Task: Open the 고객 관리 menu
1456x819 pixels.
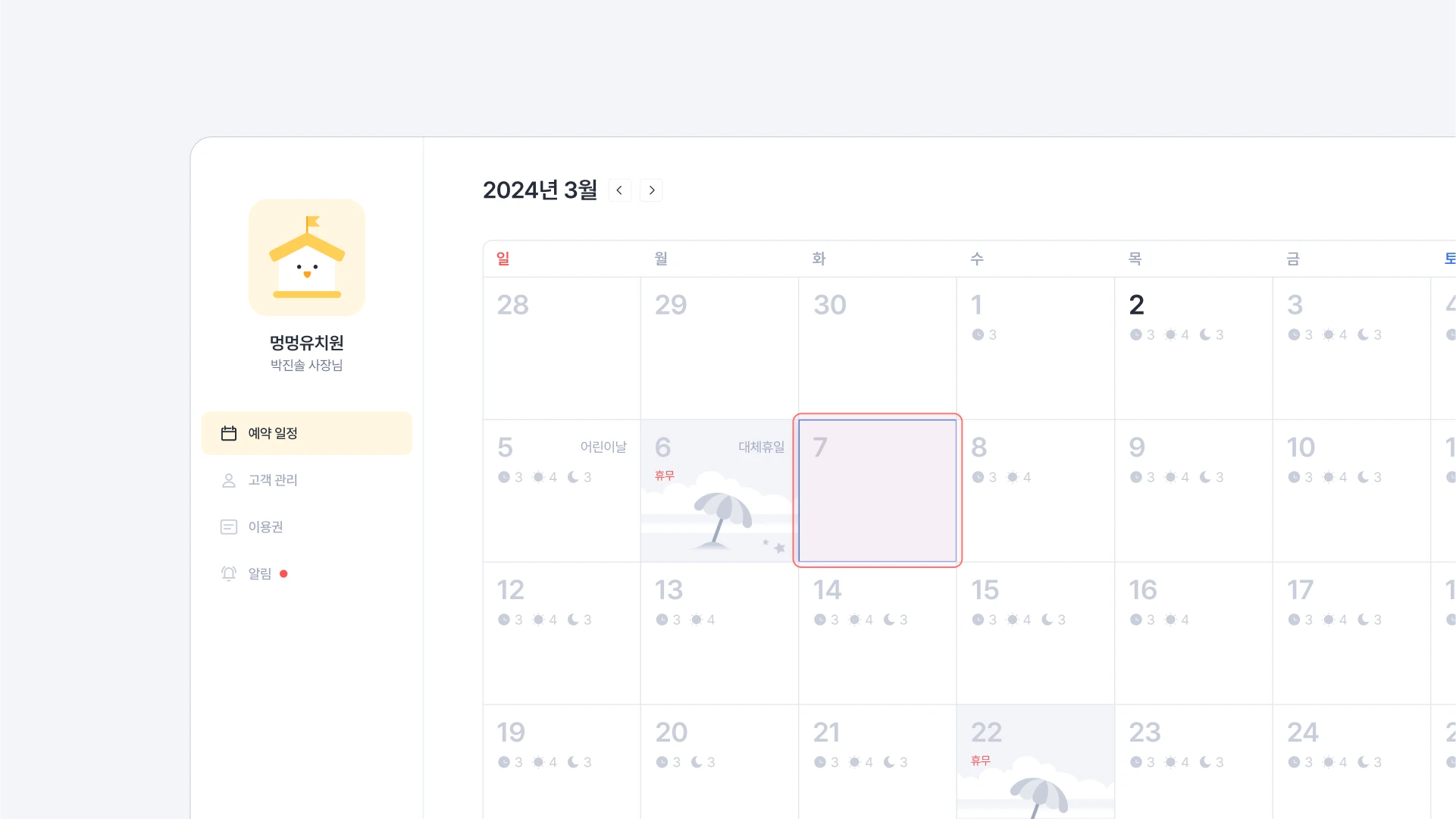Action: (273, 480)
